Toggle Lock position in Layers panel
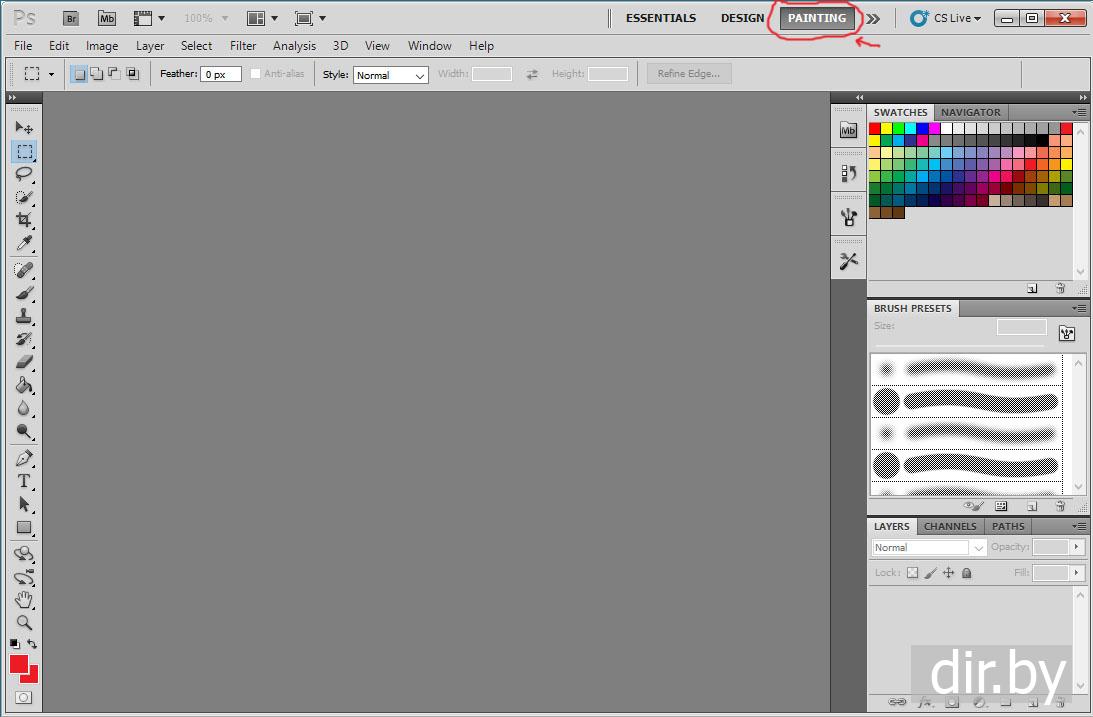 (x=949, y=573)
